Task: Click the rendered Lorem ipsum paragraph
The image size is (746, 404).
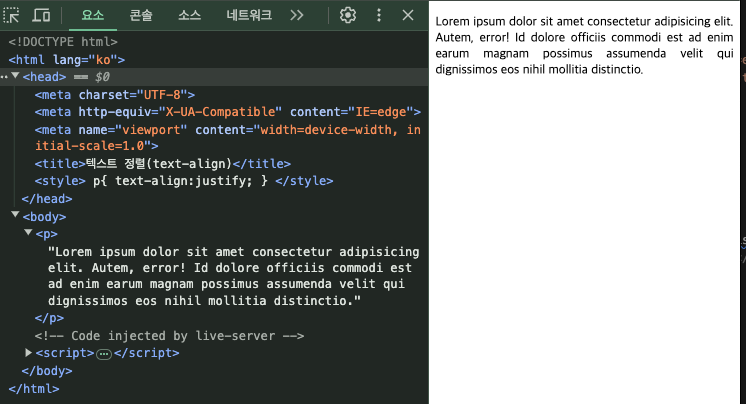Action: tap(584, 45)
